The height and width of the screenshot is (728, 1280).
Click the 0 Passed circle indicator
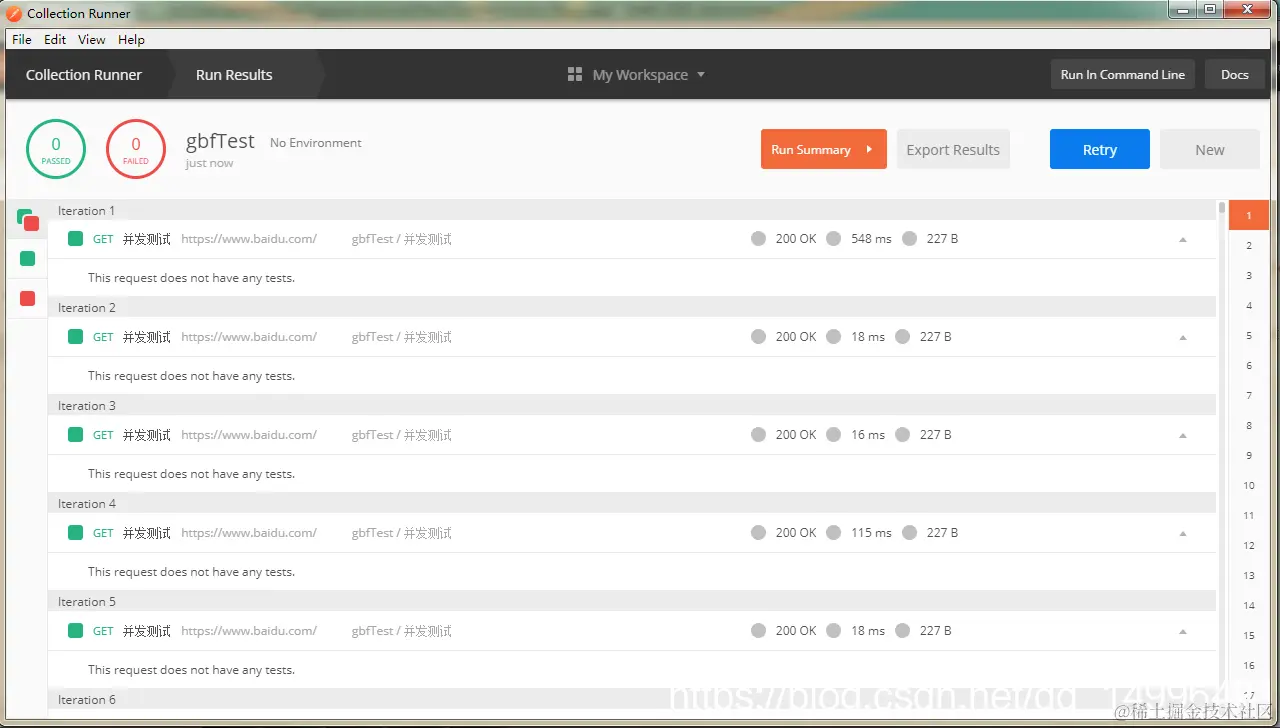point(56,149)
